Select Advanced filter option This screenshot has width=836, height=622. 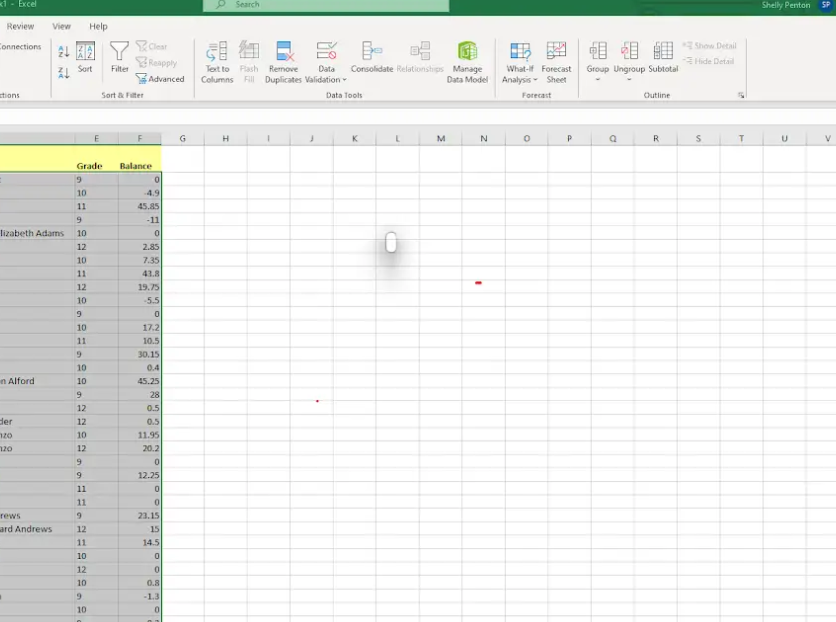click(160, 79)
